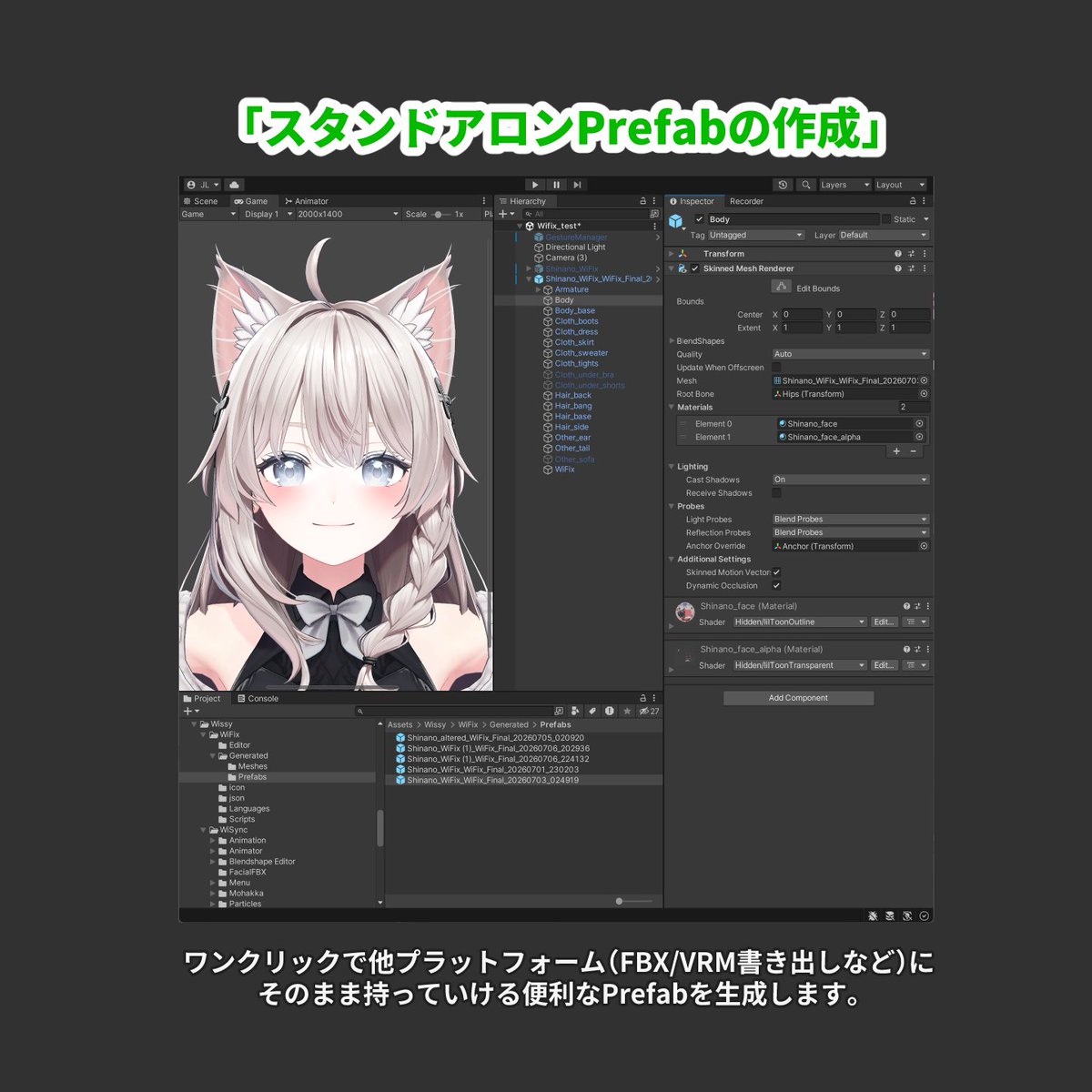Image resolution: width=1092 pixels, height=1092 pixels.
Task: Toggle Update When Offscreen checkbox
Action: (776, 368)
